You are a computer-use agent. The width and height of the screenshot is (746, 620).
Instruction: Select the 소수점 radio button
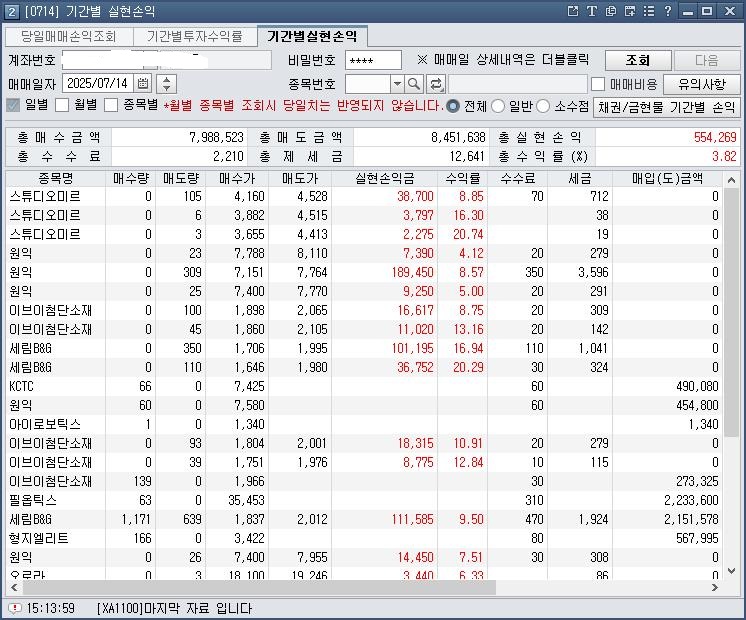tap(543, 106)
